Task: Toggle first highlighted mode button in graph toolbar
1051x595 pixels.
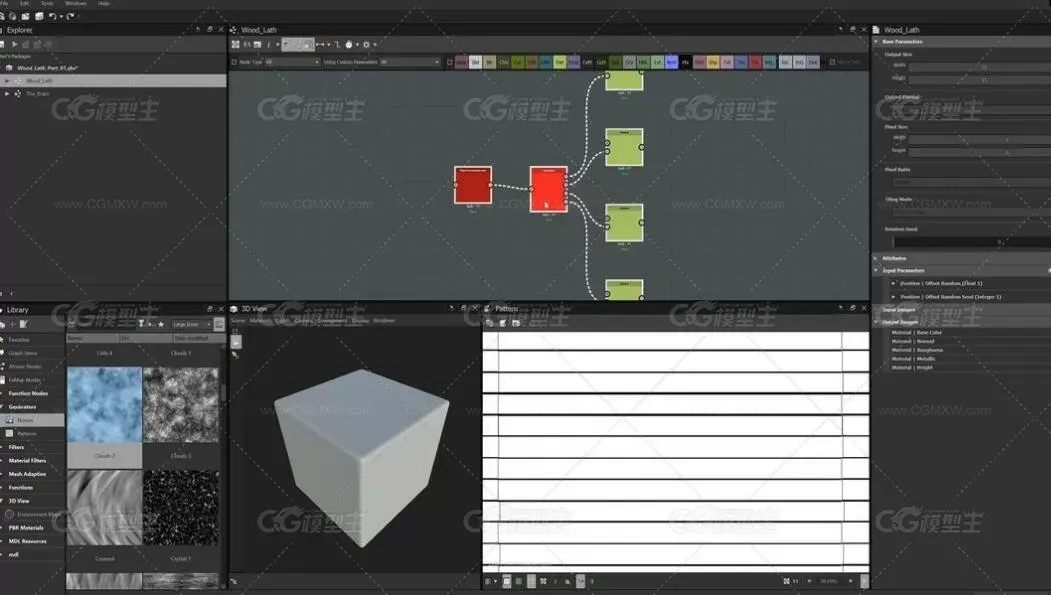Action: point(286,45)
